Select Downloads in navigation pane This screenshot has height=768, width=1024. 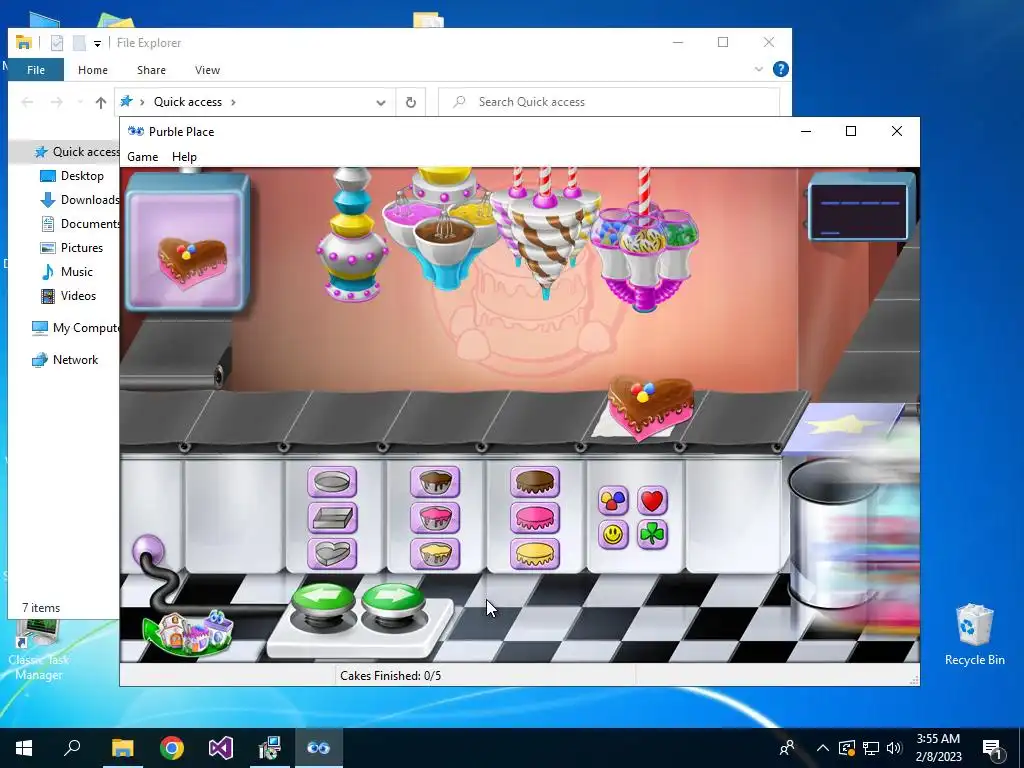point(80,200)
